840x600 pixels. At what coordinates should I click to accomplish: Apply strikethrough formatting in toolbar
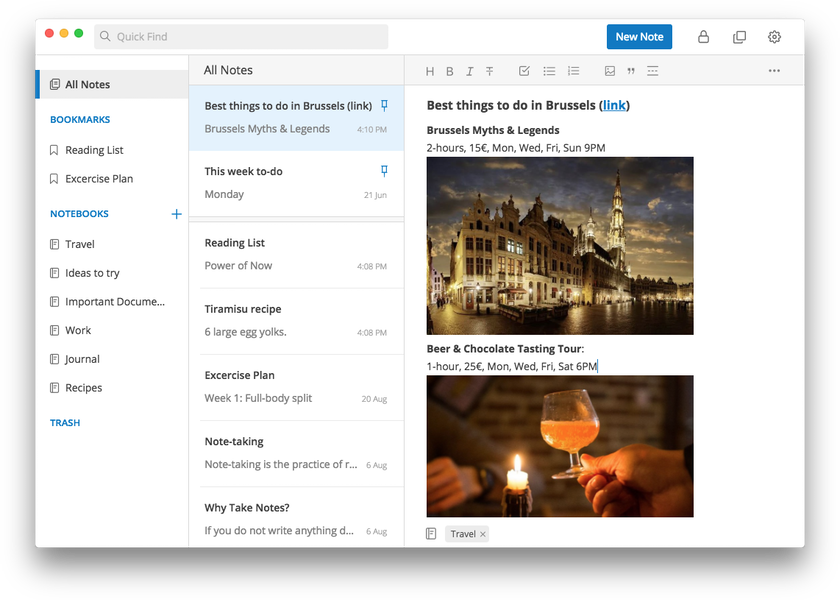click(489, 71)
